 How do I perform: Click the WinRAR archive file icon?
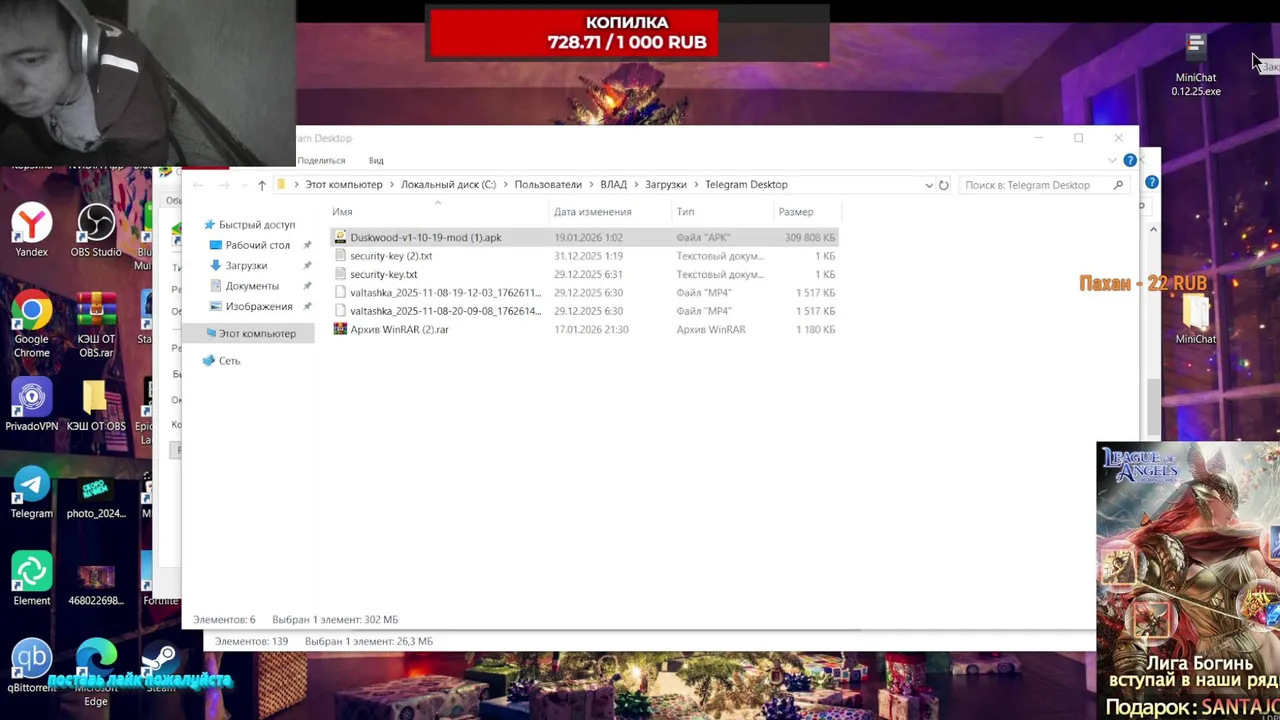(x=340, y=329)
